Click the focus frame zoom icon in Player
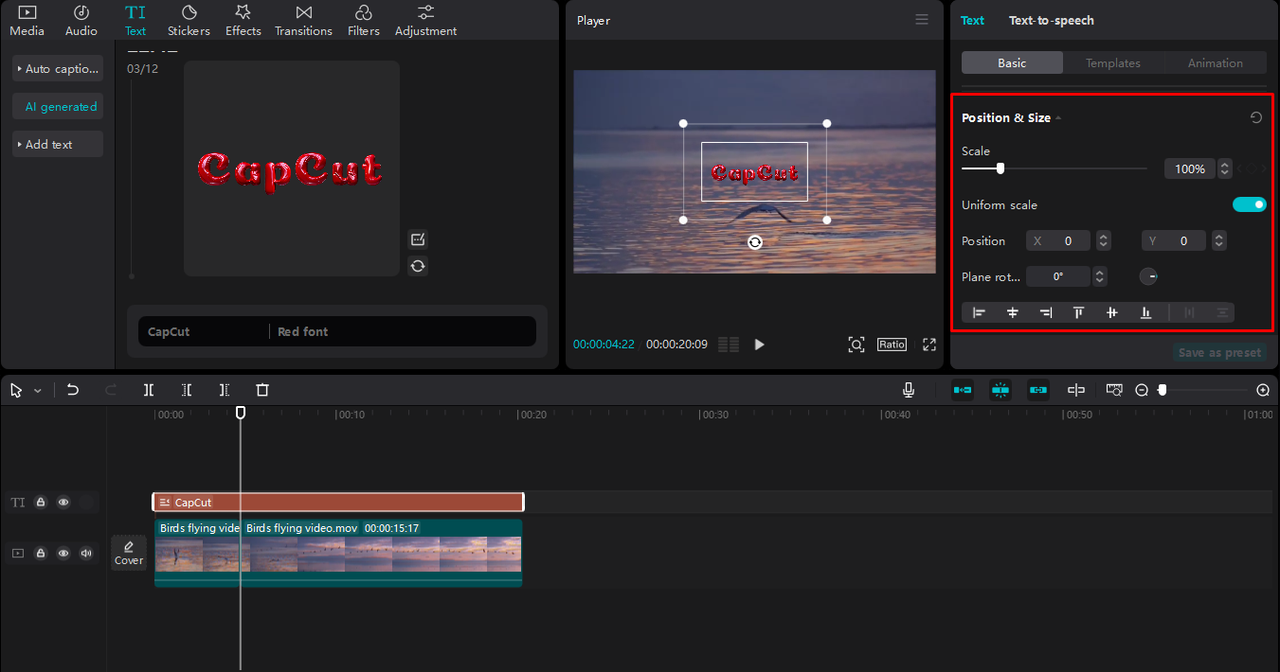Image resolution: width=1280 pixels, height=672 pixels. 856,344
